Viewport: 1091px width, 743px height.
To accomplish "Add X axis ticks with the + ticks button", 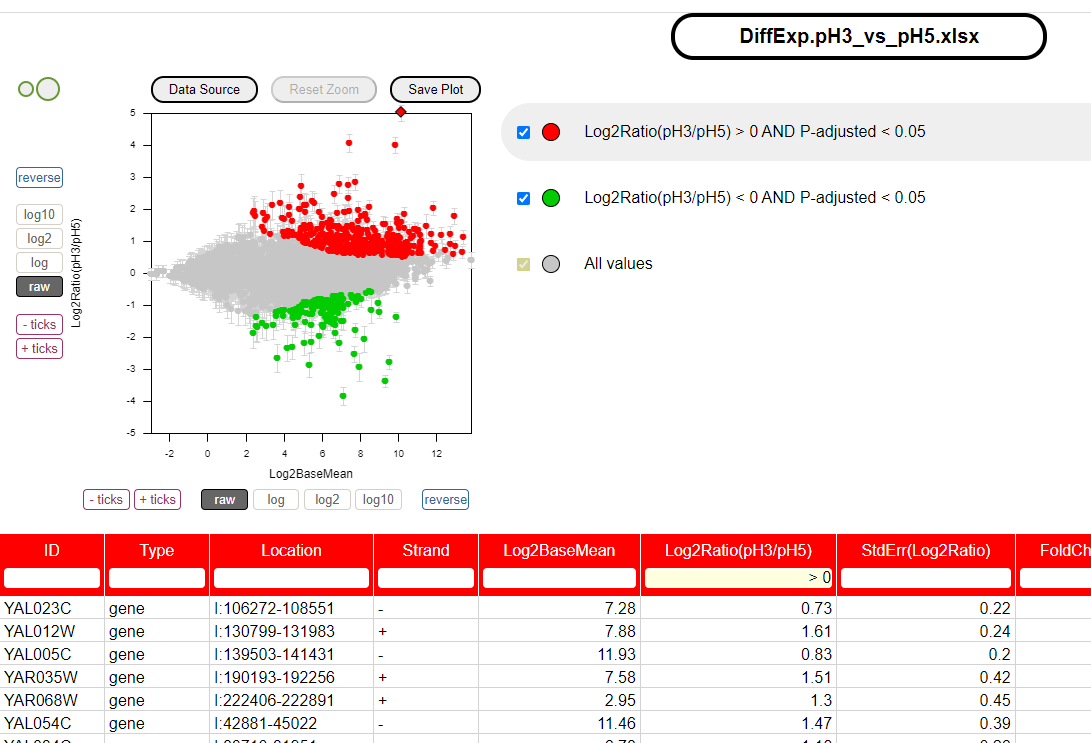I will [157, 500].
